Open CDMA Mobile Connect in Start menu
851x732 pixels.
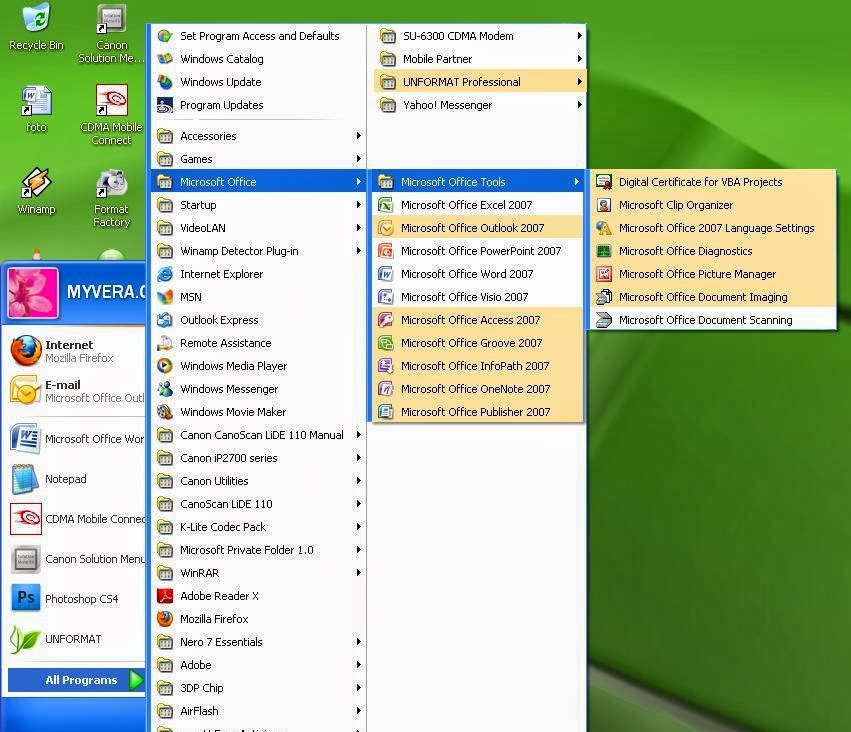[x=76, y=519]
